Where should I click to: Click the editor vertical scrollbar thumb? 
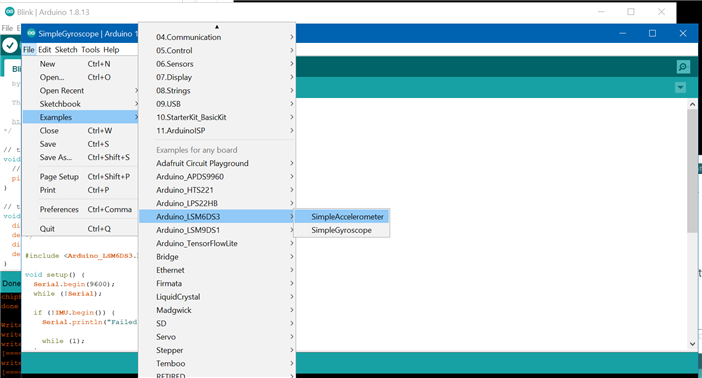click(x=692, y=171)
